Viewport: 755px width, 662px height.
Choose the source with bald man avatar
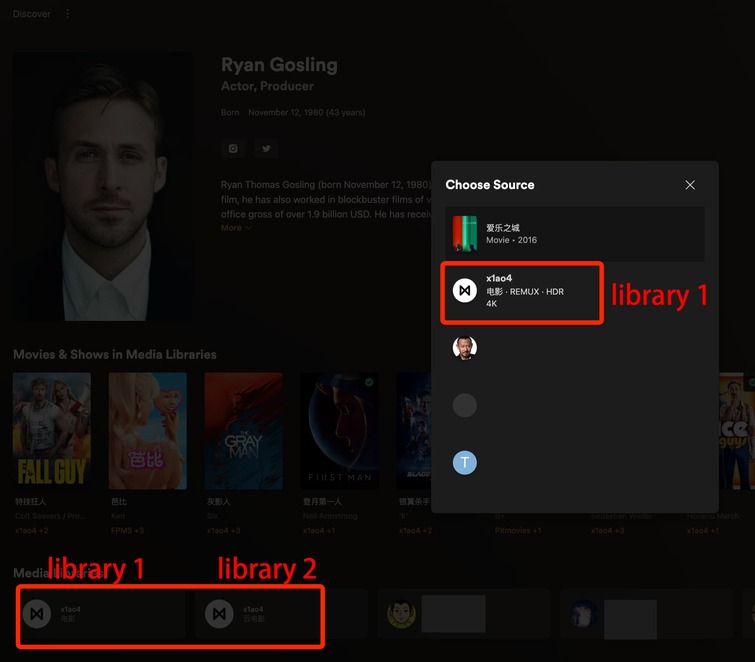[x=465, y=348]
